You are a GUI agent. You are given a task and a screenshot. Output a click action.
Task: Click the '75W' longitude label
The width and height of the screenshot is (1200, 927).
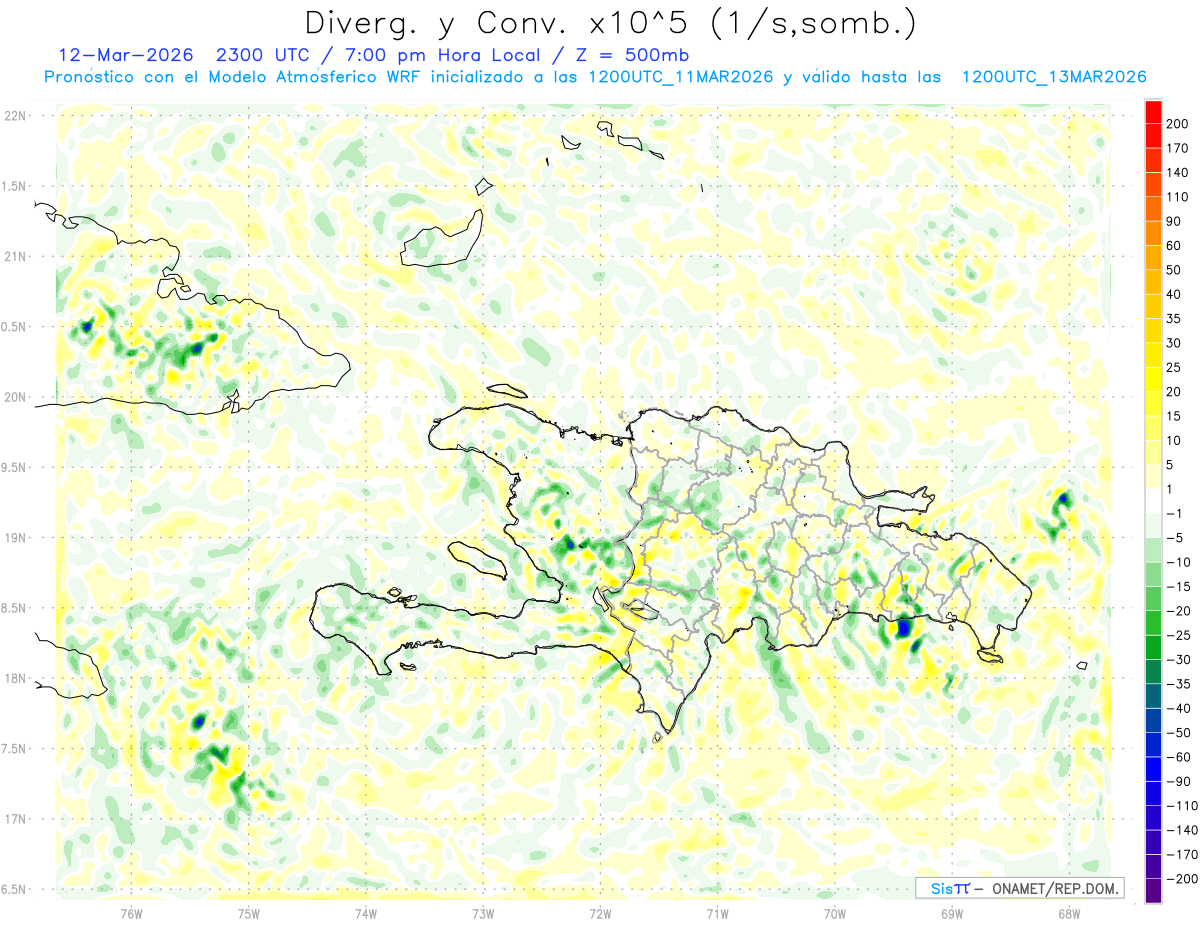(249, 913)
